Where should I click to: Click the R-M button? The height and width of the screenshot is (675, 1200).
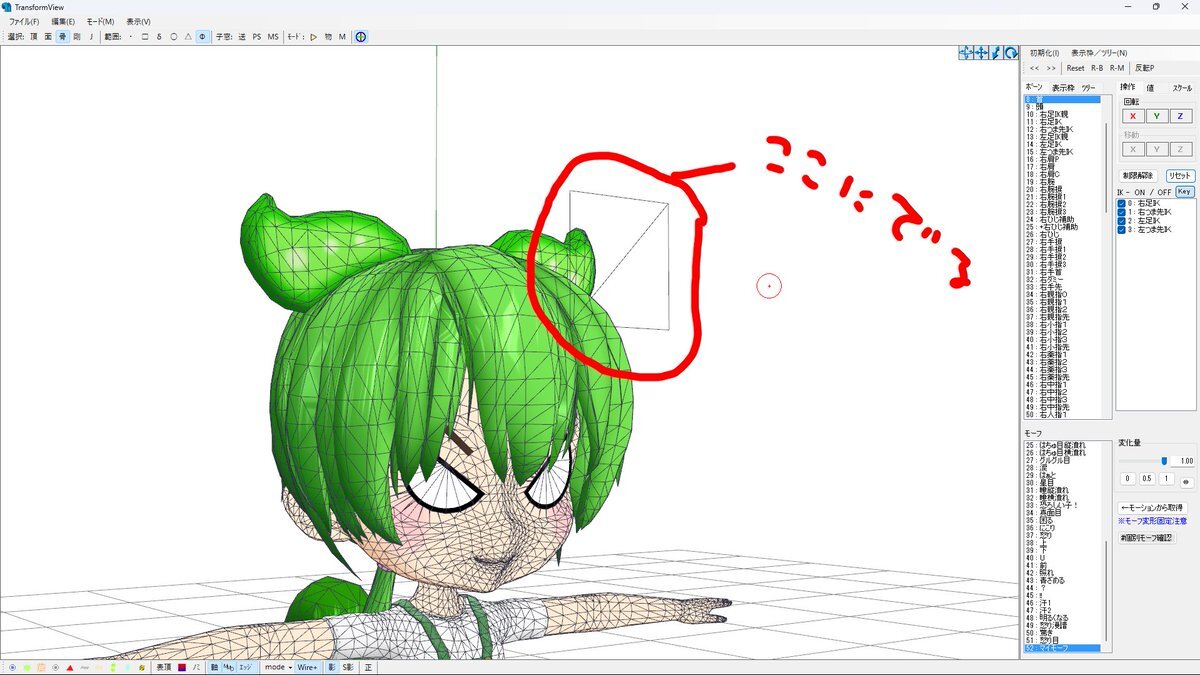coord(1116,68)
